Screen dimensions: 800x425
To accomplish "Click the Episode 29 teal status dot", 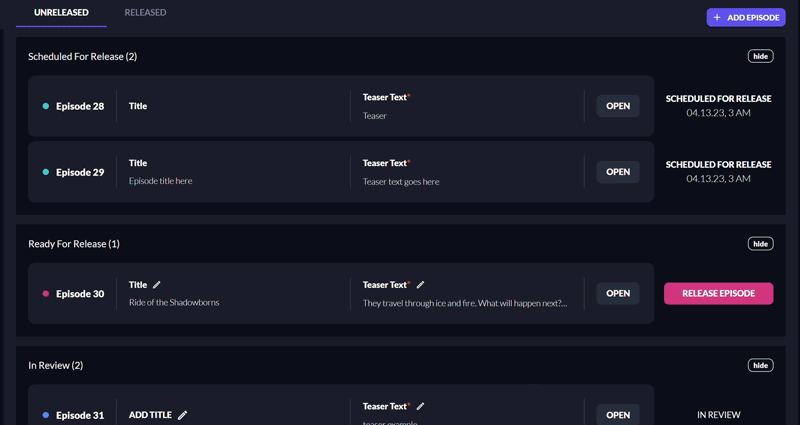I will coord(45,172).
